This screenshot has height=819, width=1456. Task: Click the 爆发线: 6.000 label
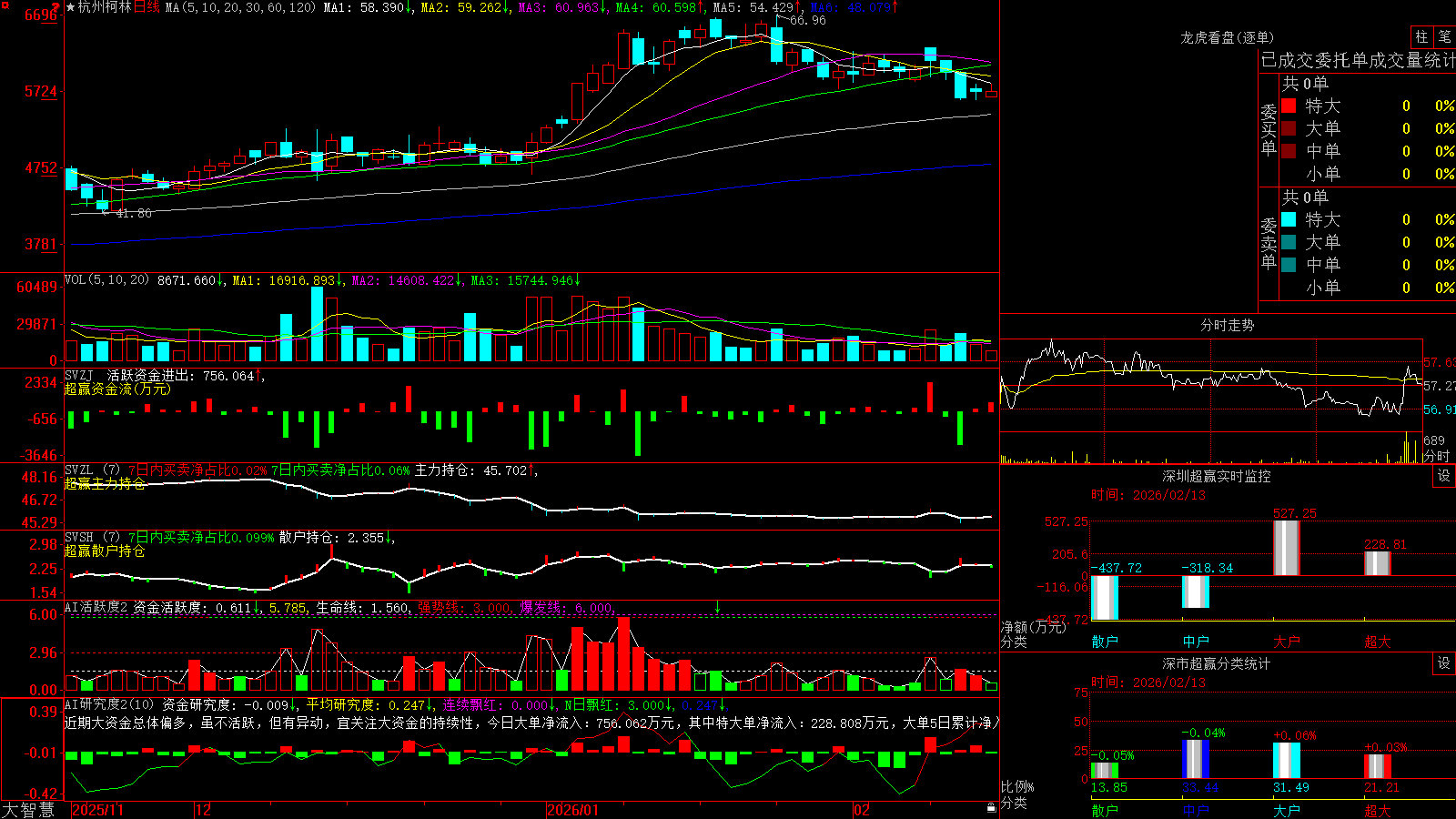(x=567, y=607)
